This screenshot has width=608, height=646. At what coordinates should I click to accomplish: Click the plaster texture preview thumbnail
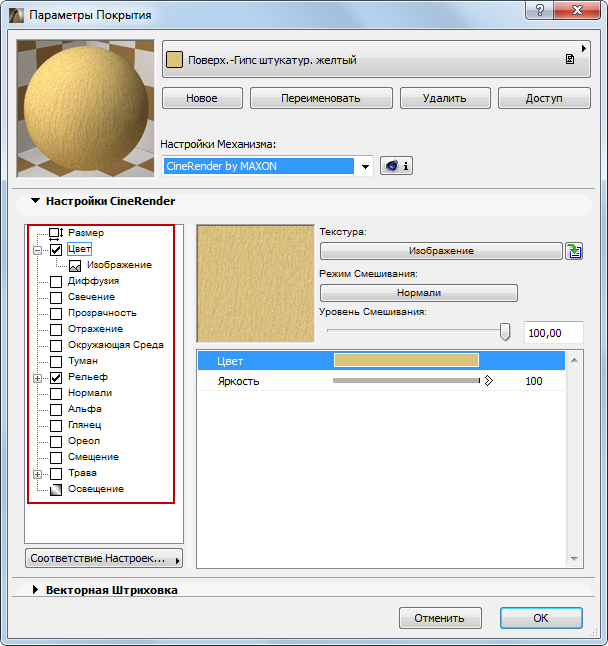256,284
